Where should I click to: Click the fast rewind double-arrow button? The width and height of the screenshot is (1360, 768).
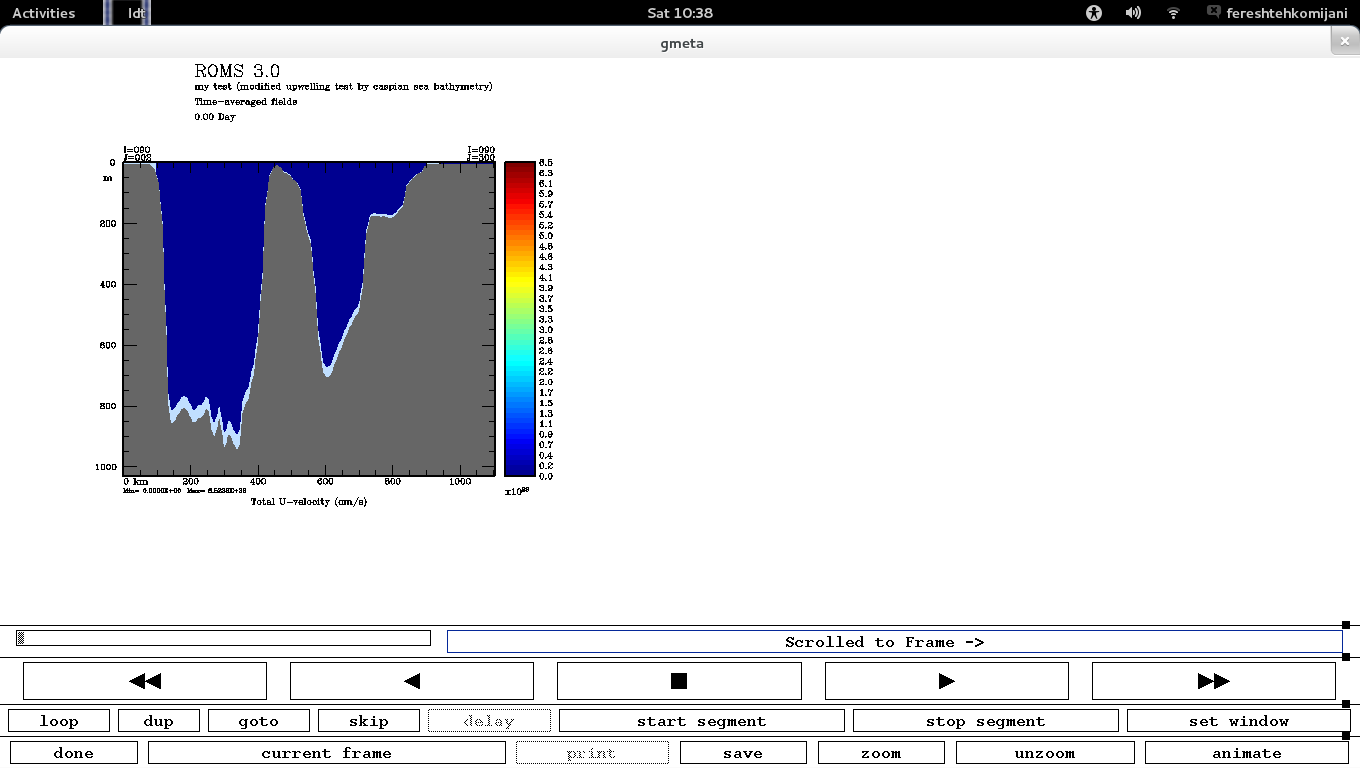click(x=145, y=681)
